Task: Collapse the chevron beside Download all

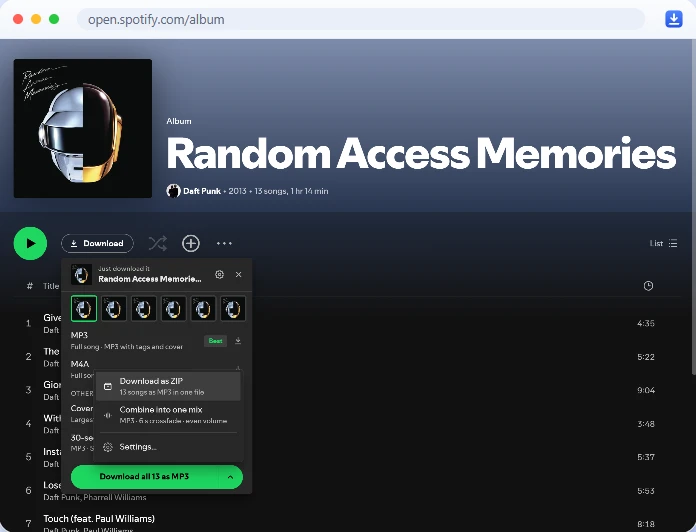Action: pyautogui.click(x=230, y=477)
